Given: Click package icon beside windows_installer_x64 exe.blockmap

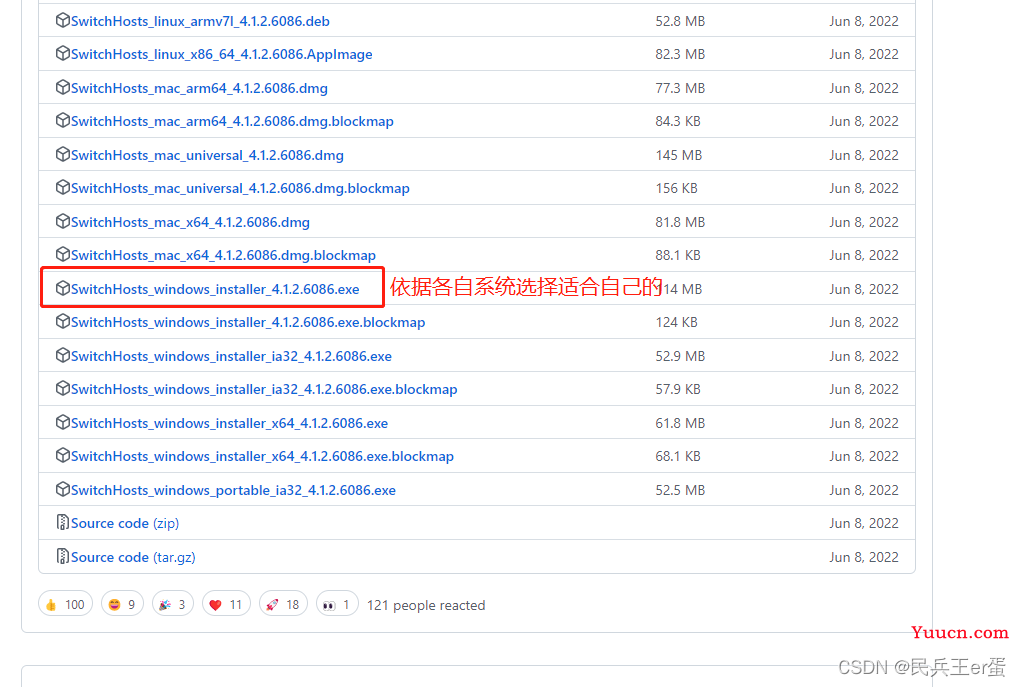Looking at the screenshot, I should tap(63, 455).
